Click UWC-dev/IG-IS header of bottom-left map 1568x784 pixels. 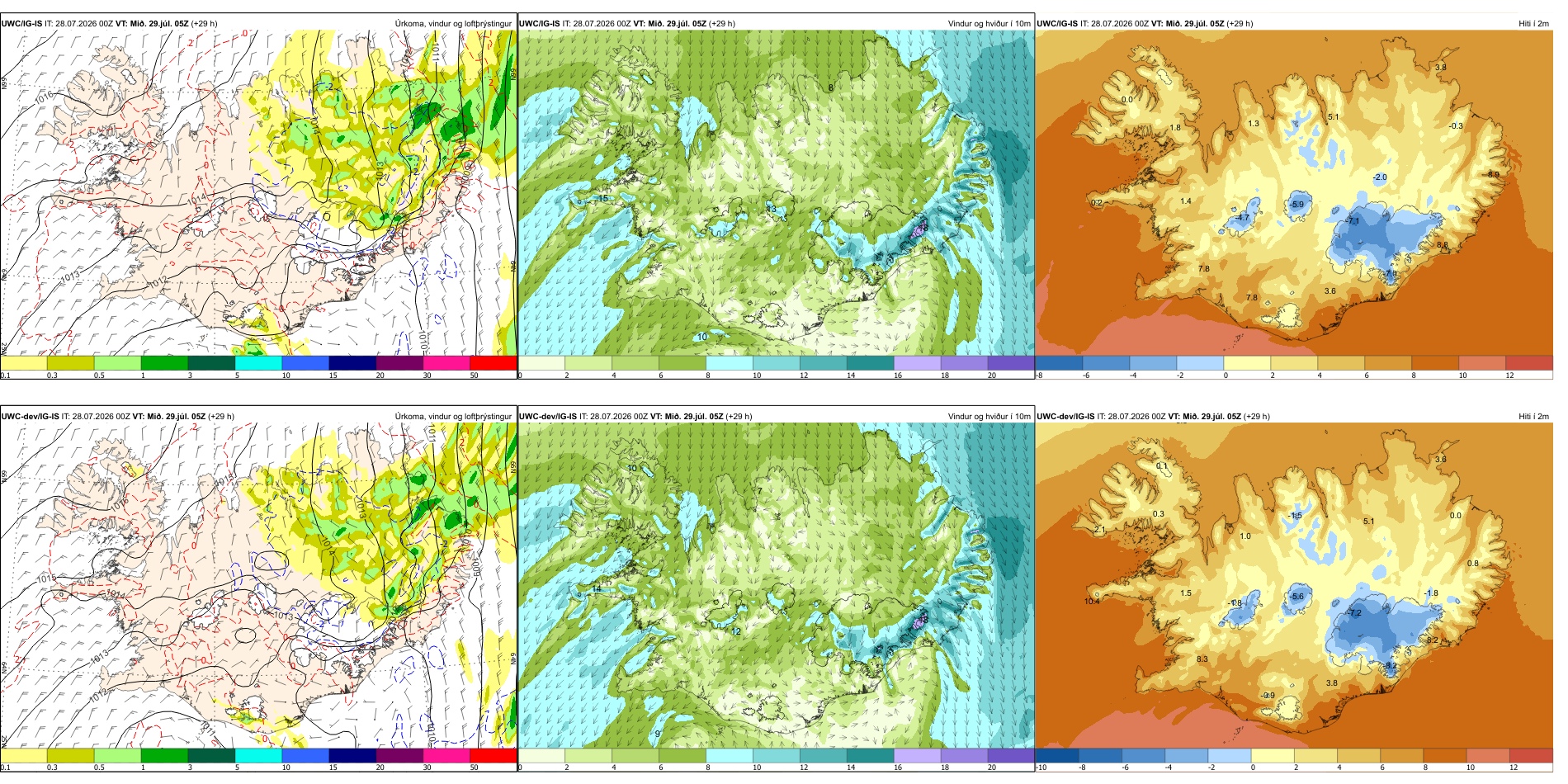point(31,417)
